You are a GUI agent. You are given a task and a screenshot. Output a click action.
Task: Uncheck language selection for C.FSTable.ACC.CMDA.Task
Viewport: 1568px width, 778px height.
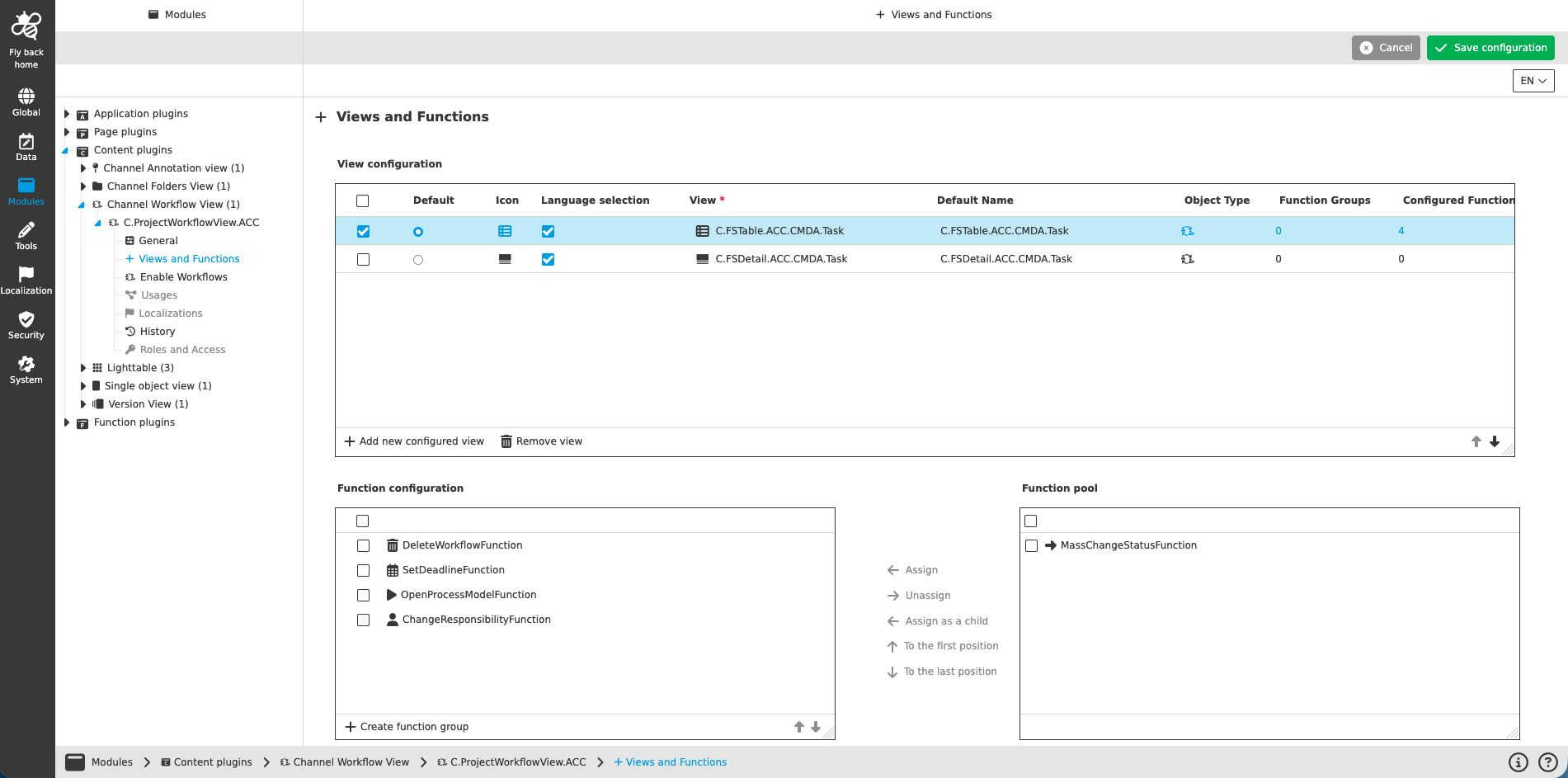point(548,231)
